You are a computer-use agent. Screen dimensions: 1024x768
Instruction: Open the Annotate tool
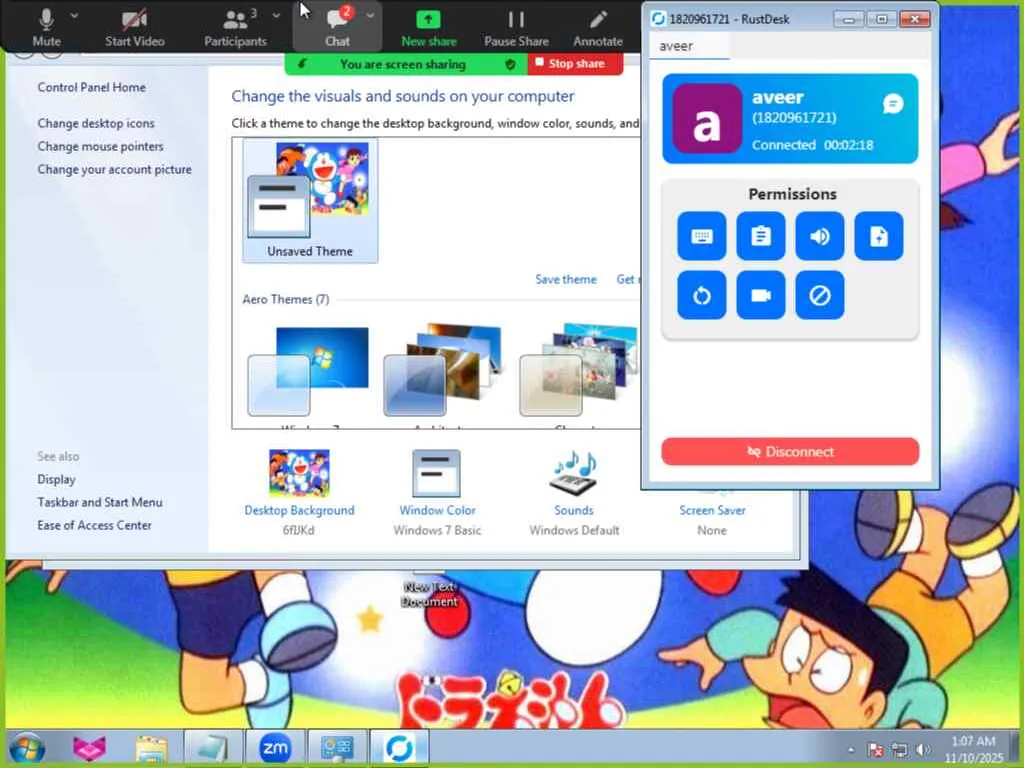pyautogui.click(x=598, y=27)
